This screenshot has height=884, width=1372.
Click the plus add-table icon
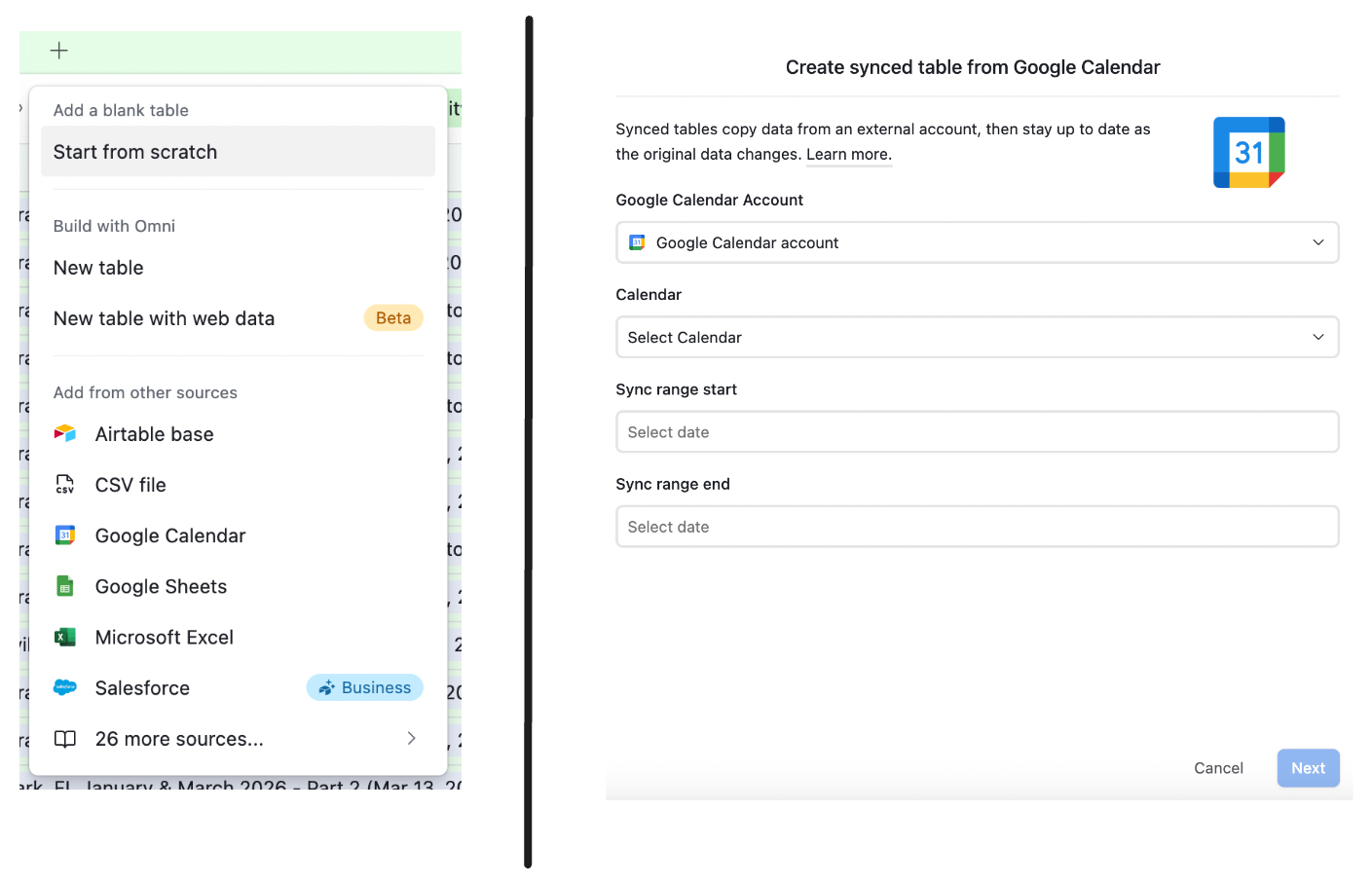click(x=59, y=51)
